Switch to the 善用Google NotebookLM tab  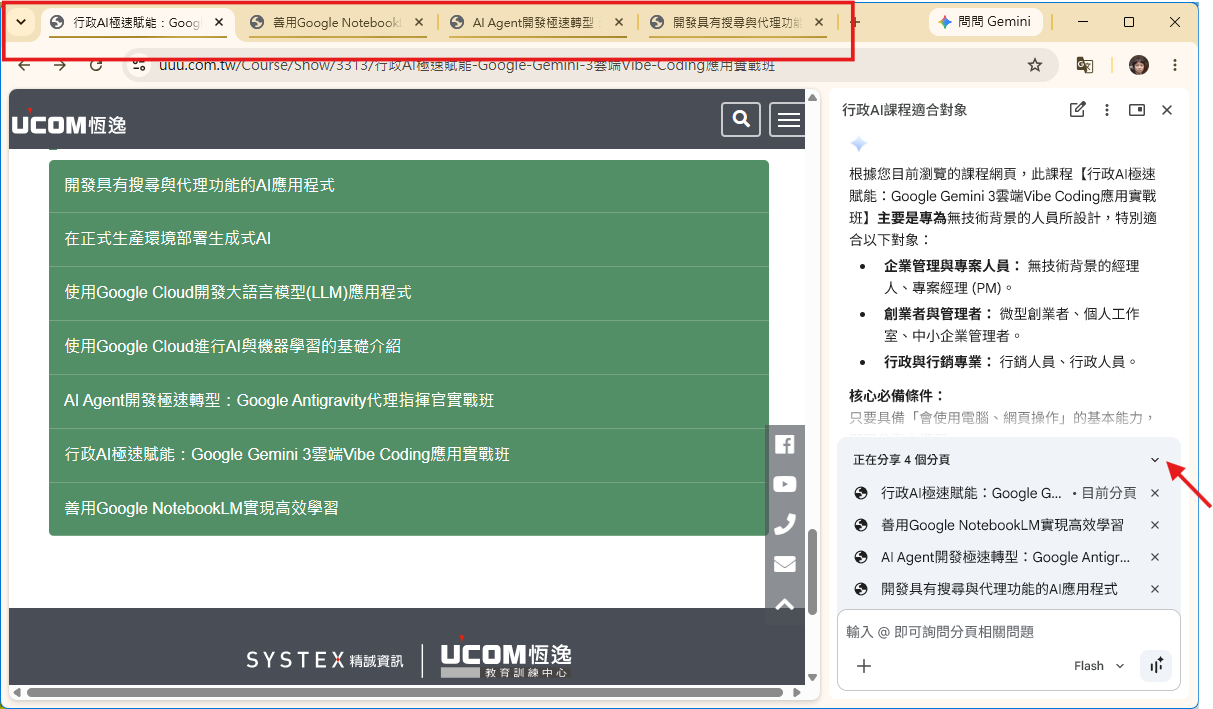point(338,22)
